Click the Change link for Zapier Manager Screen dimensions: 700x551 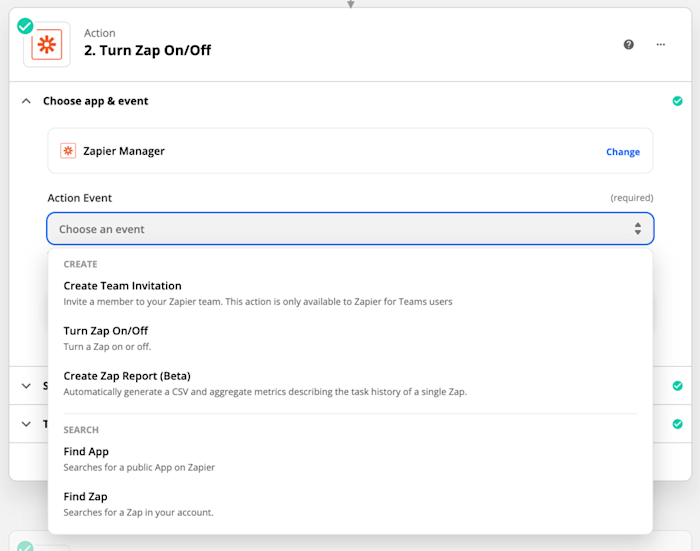622,152
